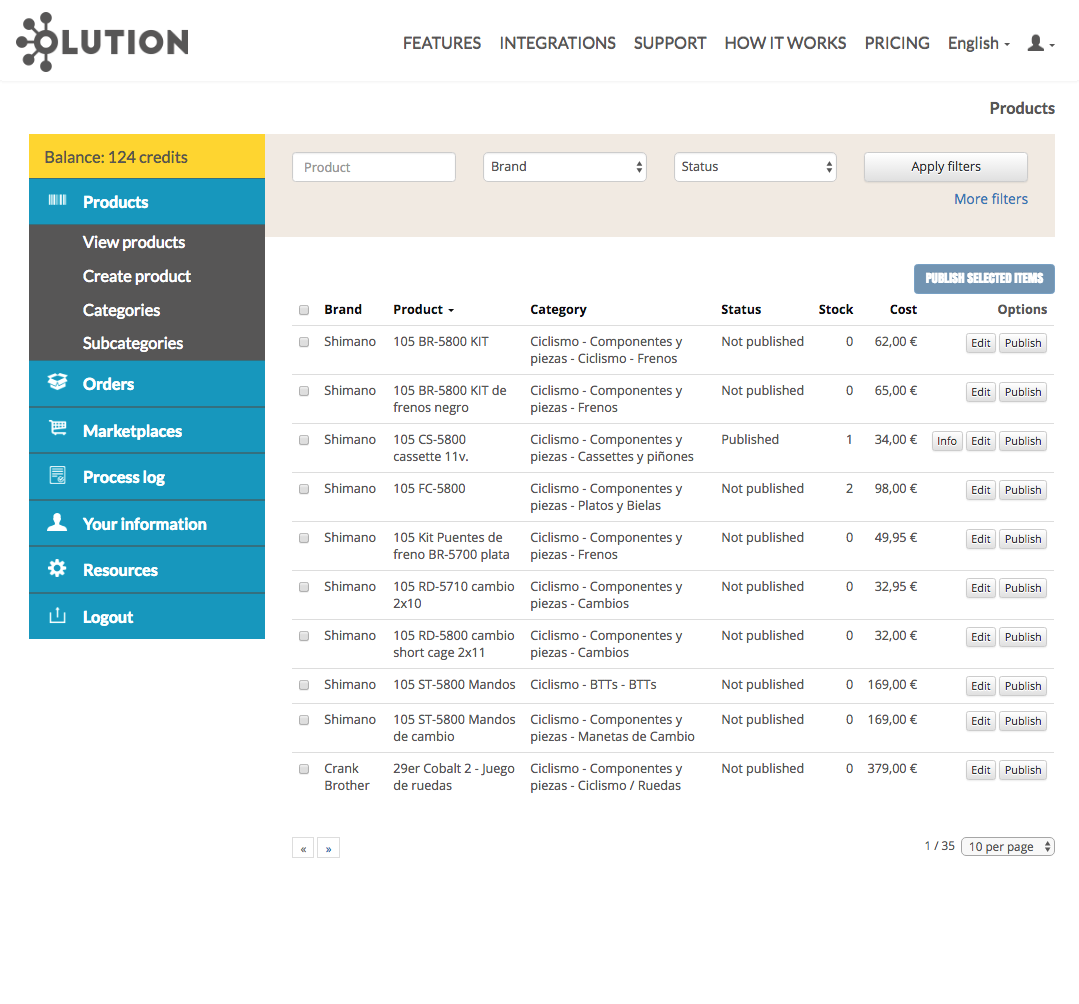
Task: Click Products section header in sidebar
Action: 147,202
